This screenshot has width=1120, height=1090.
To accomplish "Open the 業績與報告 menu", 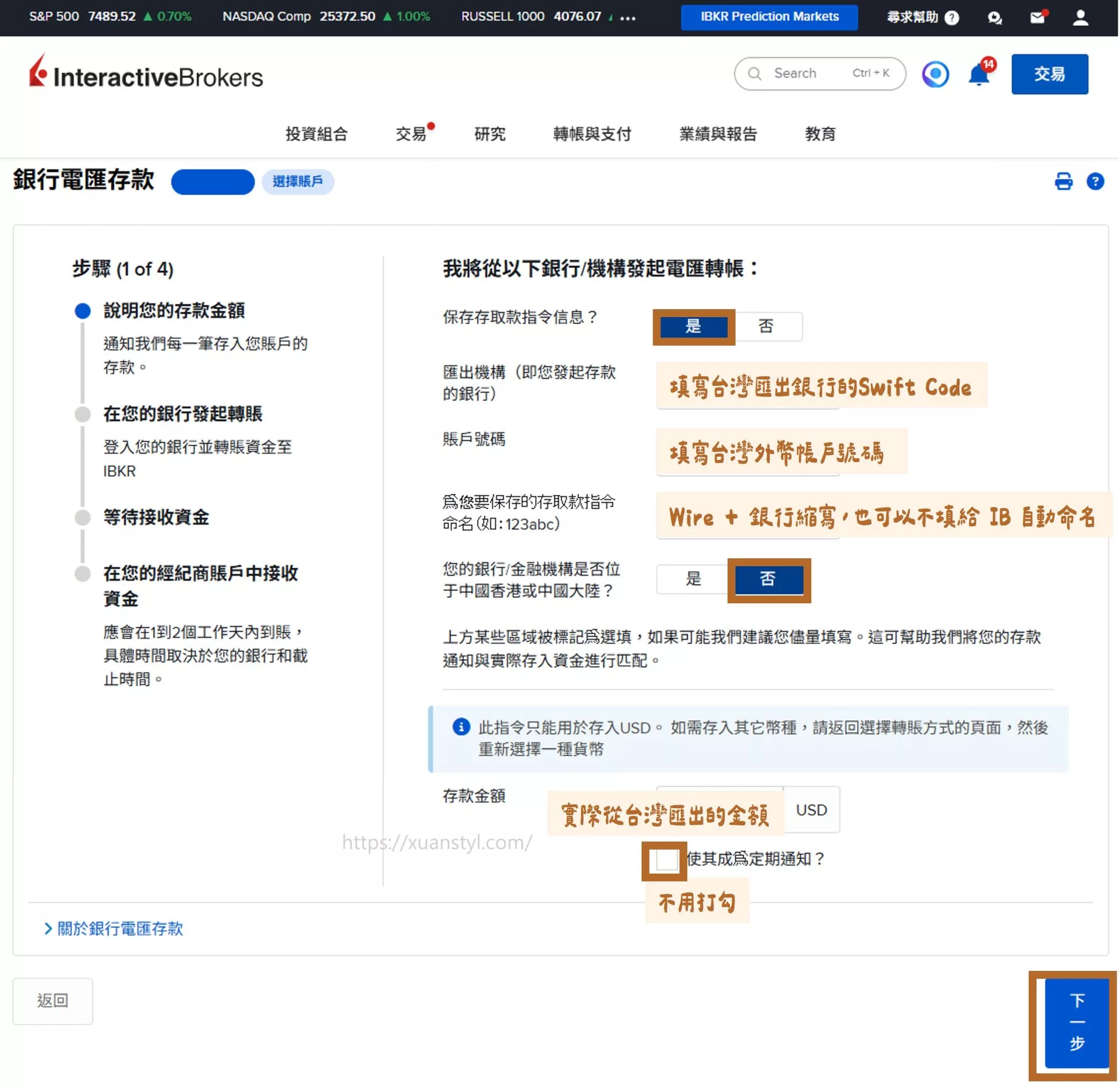I will coord(718,134).
